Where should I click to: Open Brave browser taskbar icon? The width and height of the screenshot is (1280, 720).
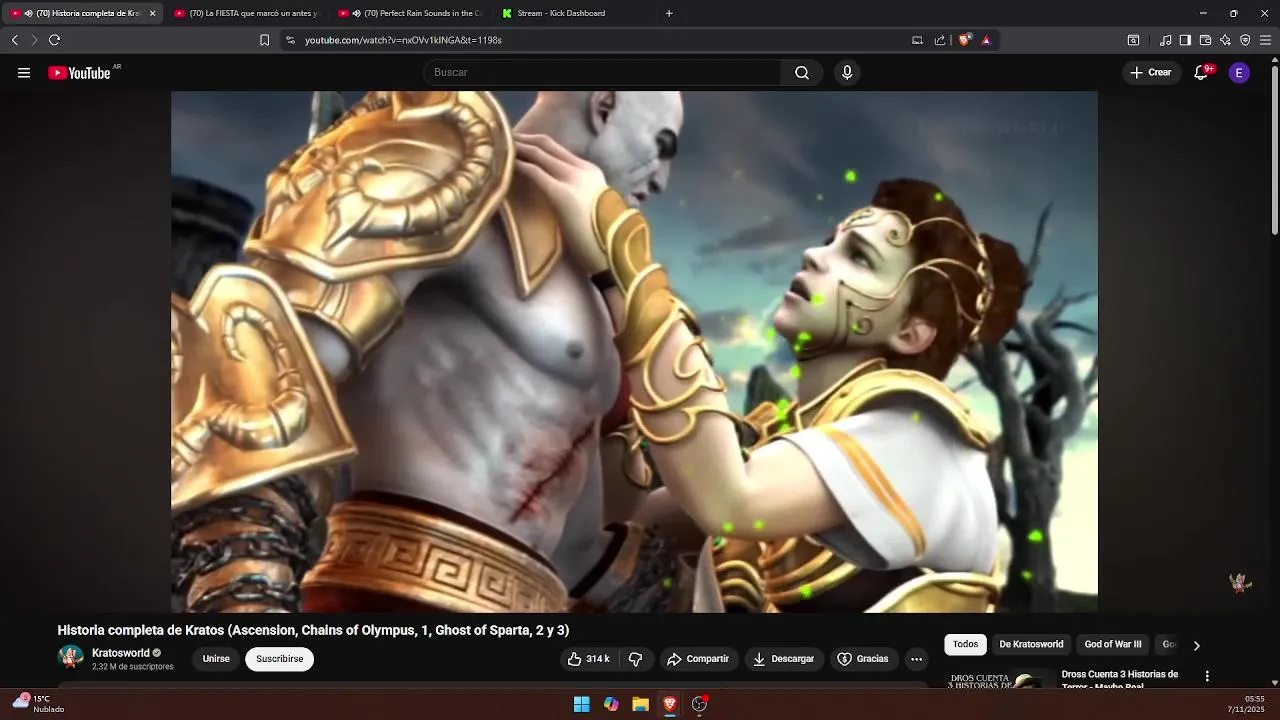tap(670, 704)
